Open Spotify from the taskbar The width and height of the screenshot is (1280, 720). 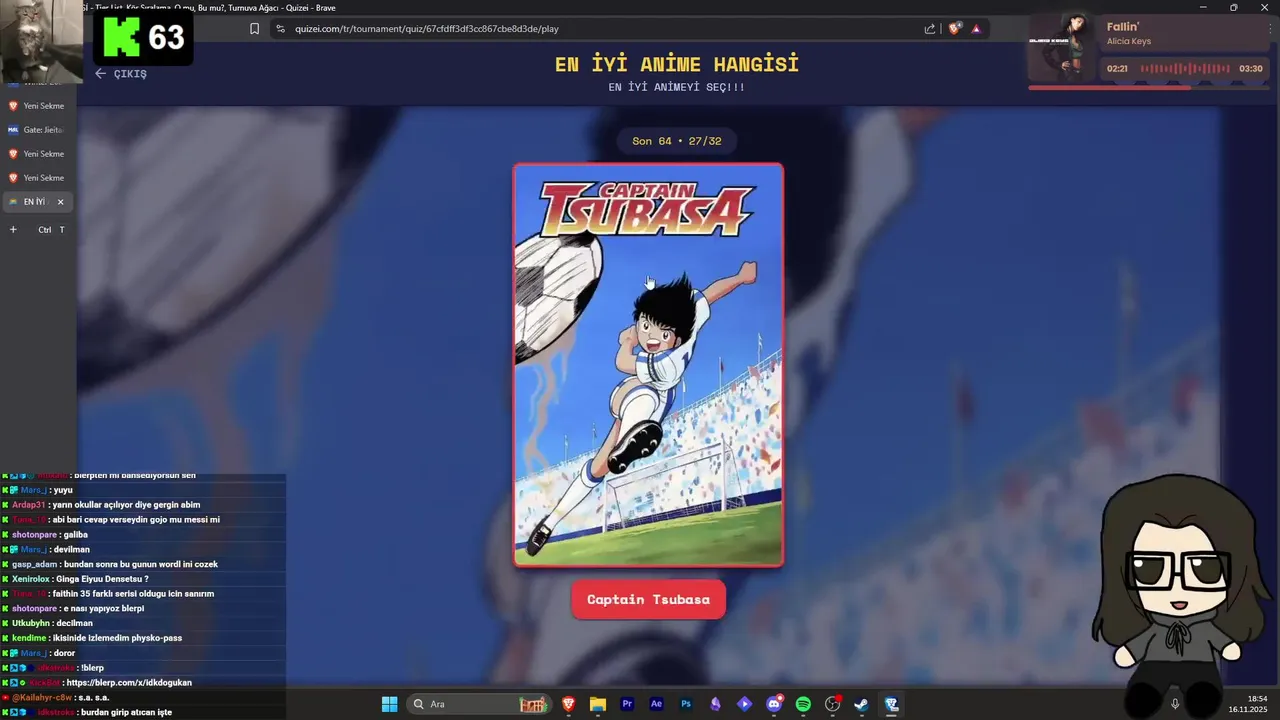click(x=803, y=704)
